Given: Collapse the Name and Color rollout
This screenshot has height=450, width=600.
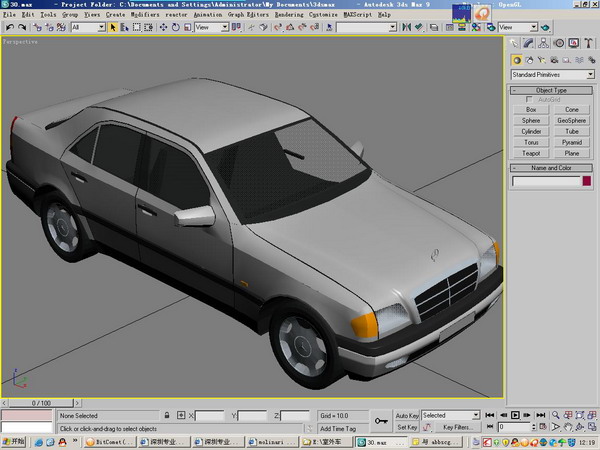Looking at the screenshot, I should pos(551,168).
